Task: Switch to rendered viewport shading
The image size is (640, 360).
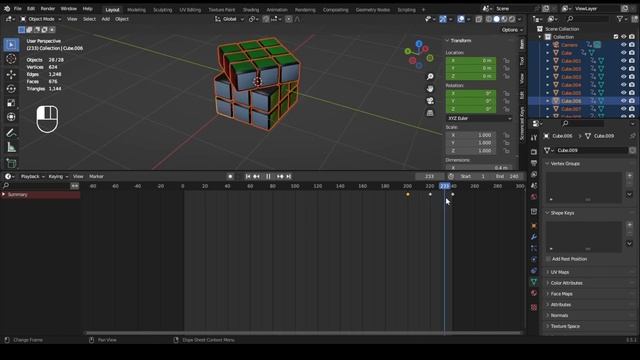Action: pos(512,19)
